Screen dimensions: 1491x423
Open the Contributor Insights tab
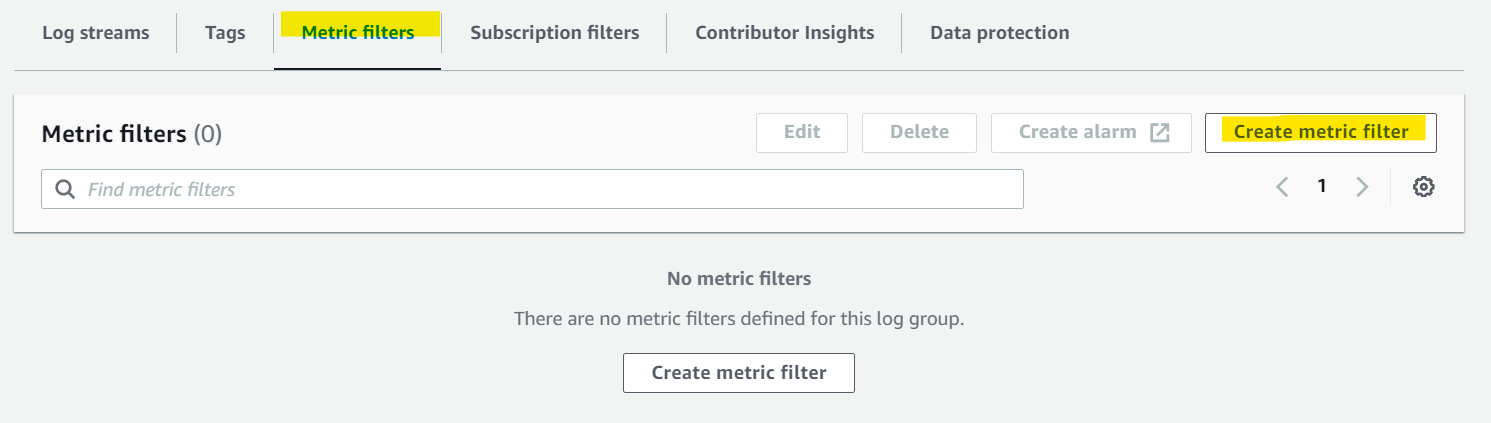tap(785, 33)
